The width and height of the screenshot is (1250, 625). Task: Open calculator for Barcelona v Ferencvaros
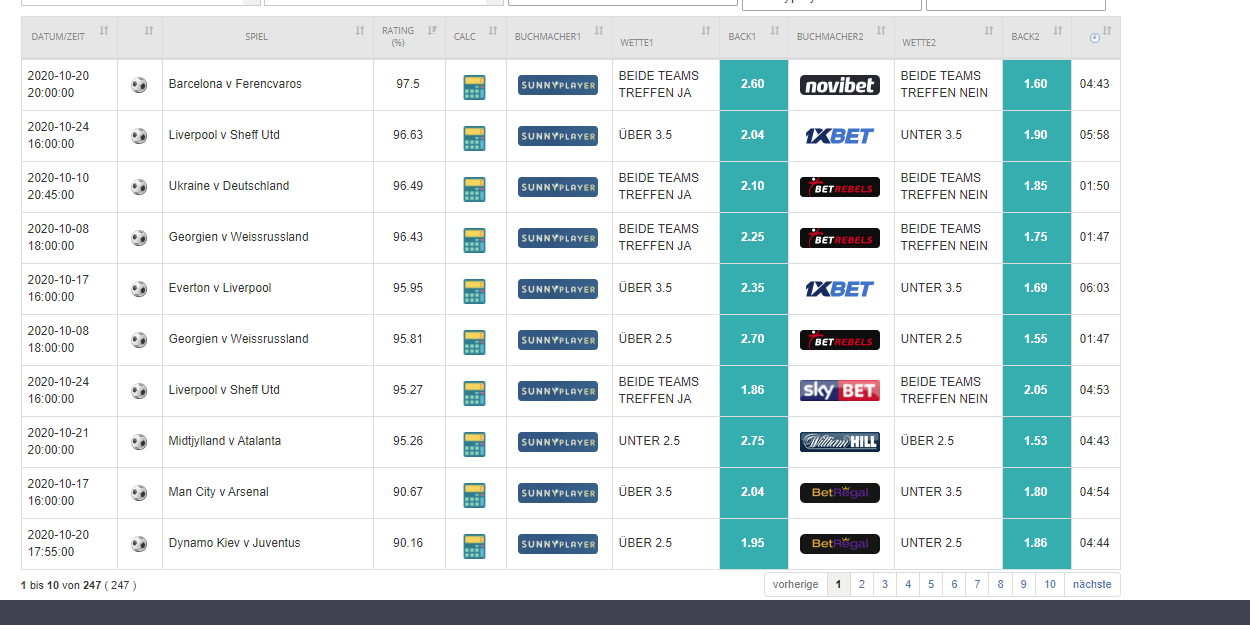pos(475,87)
